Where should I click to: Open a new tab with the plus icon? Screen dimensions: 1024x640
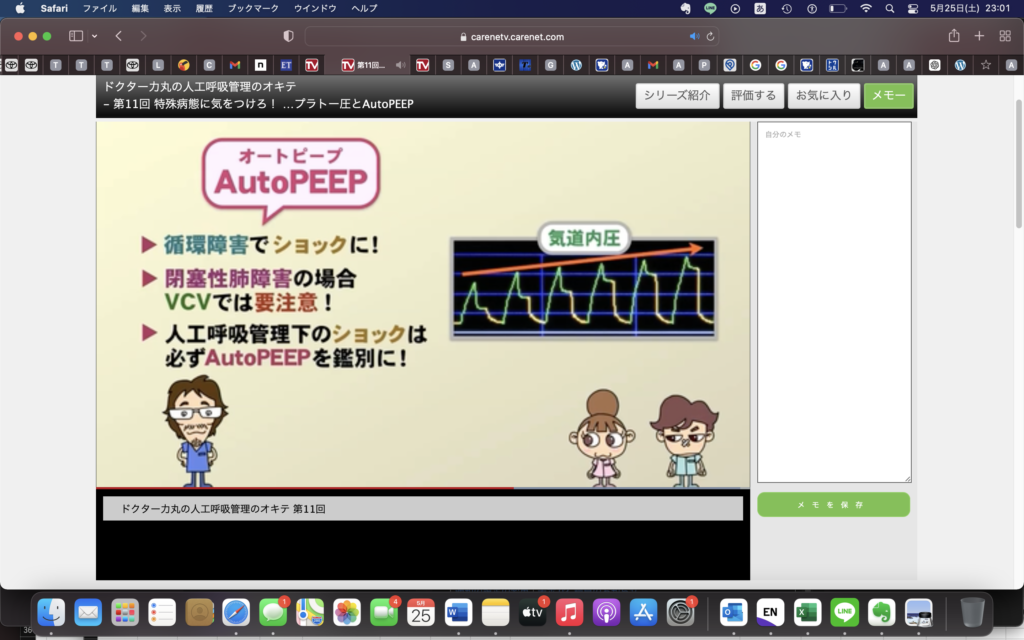tap(980, 36)
